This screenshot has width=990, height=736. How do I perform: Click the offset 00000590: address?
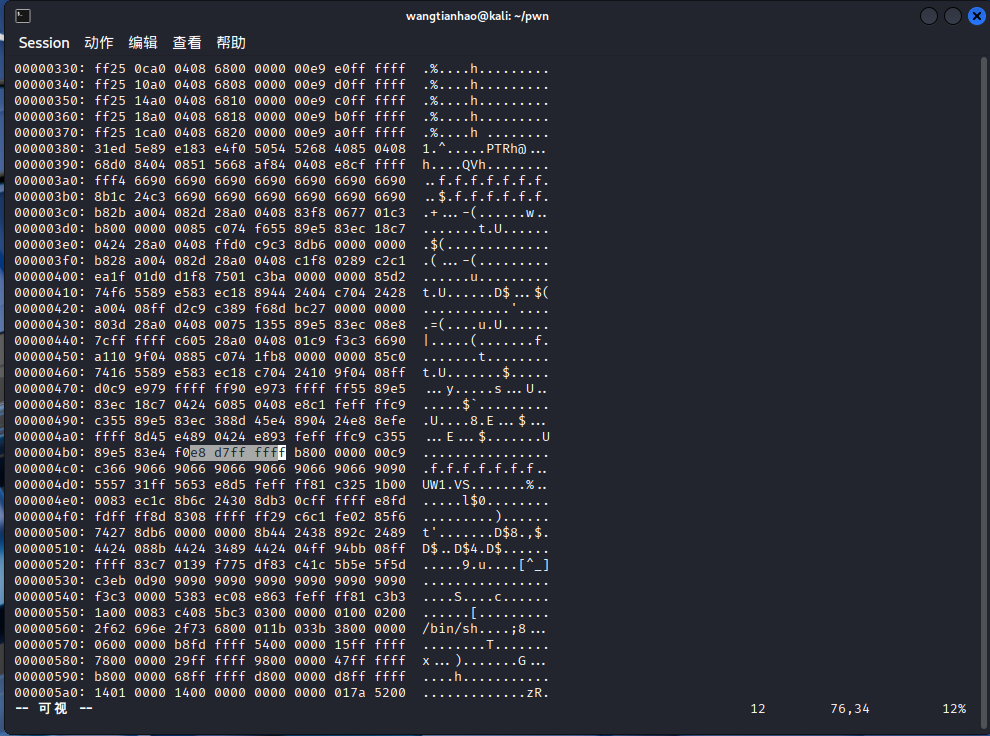50,677
